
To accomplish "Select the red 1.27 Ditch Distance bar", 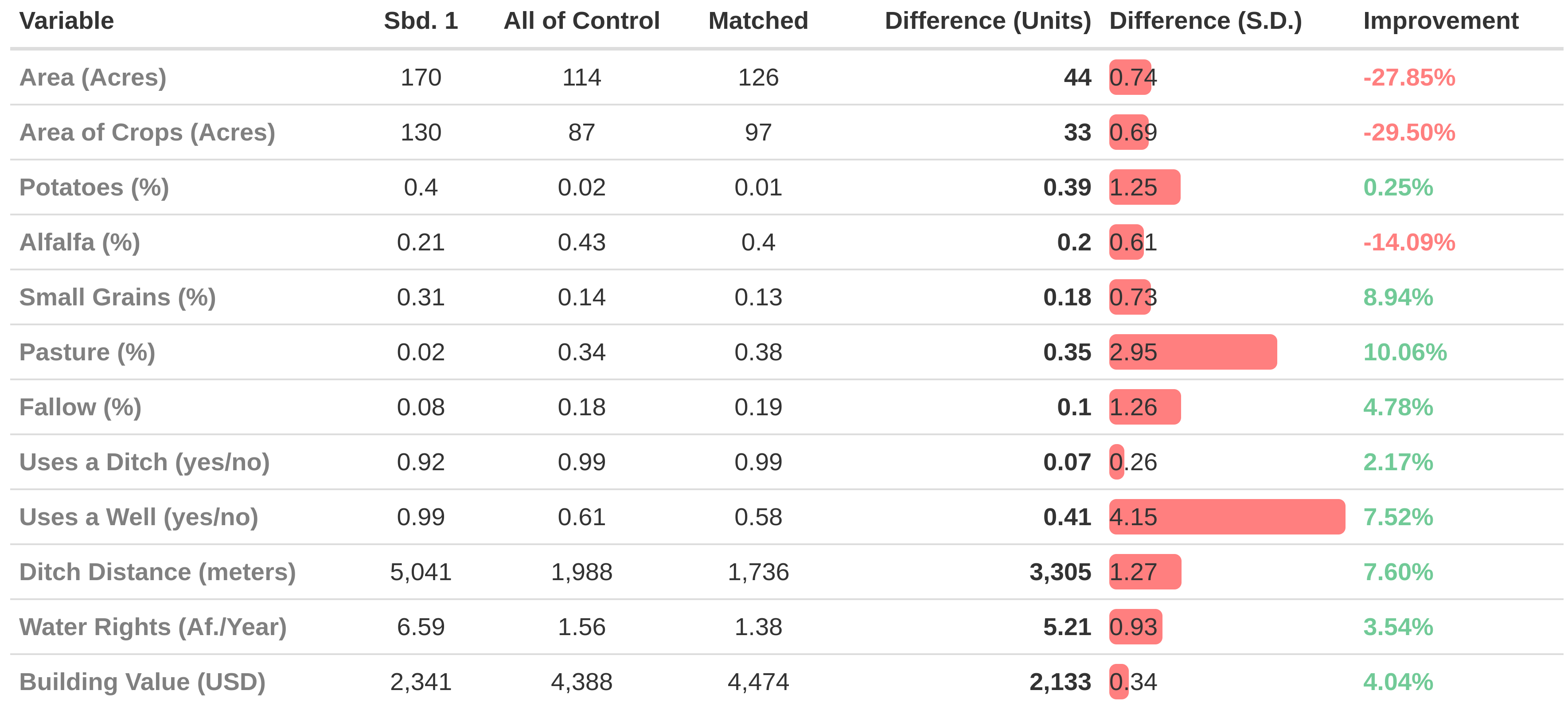I will click(x=1144, y=572).
